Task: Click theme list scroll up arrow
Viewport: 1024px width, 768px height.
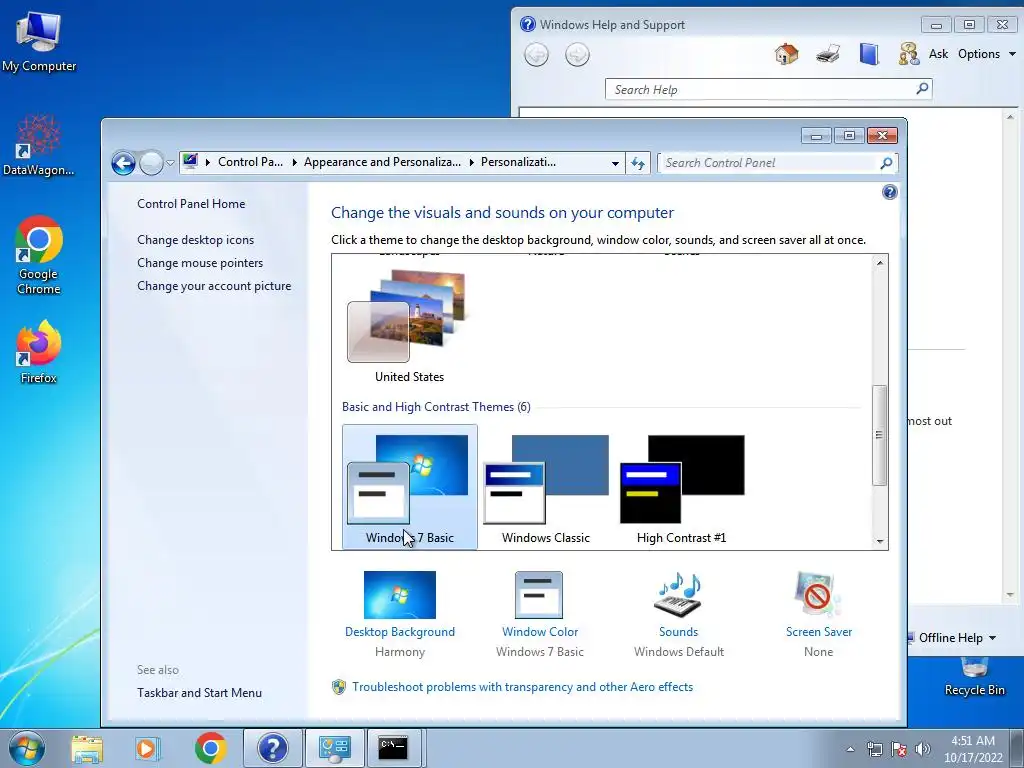Action: click(x=880, y=263)
